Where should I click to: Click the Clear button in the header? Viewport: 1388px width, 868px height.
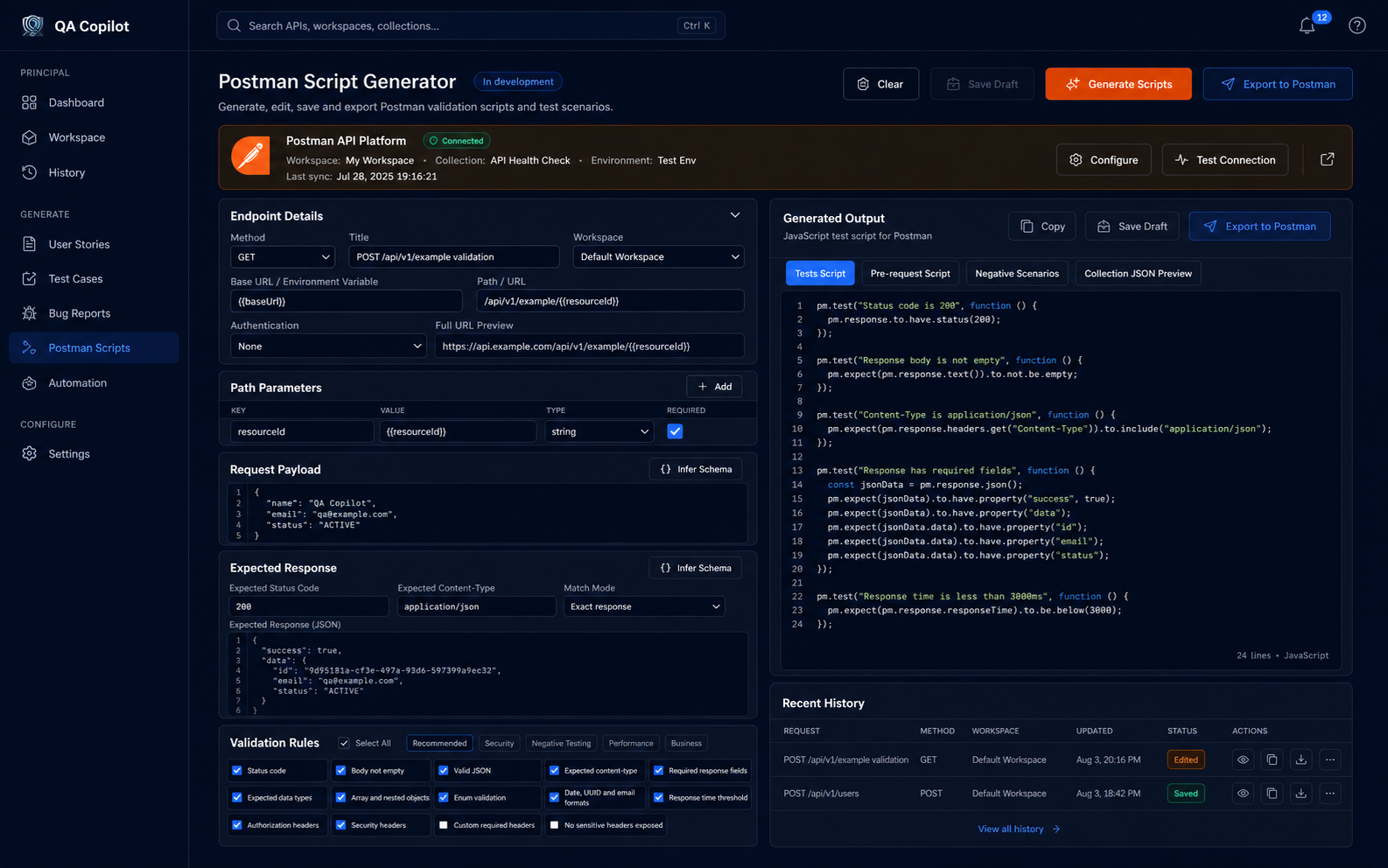click(881, 84)
